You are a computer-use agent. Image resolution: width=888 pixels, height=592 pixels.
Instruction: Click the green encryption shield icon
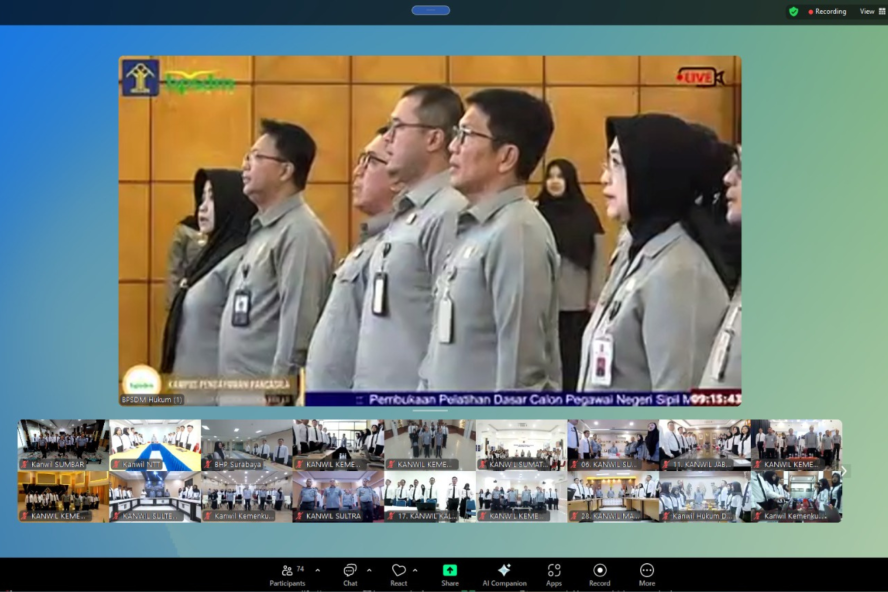point(794,11)
